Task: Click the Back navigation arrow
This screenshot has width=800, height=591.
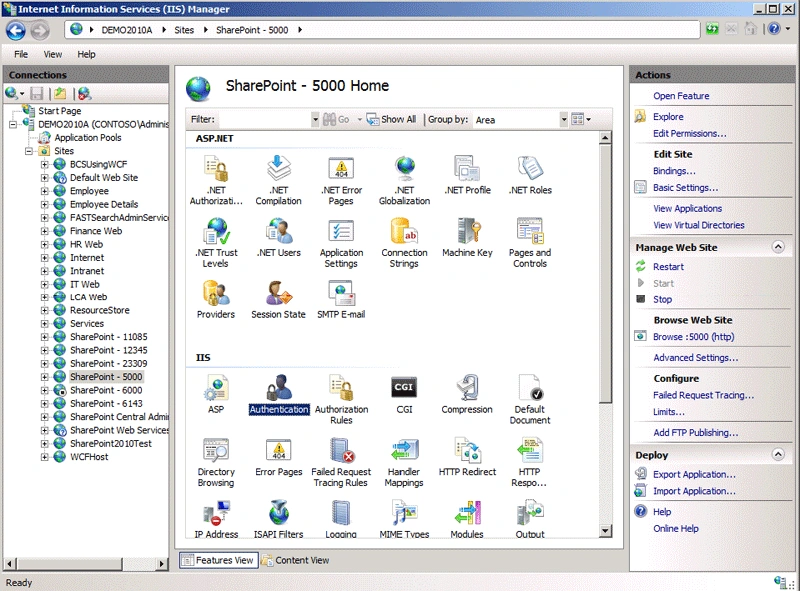Action: pos(16,31)
